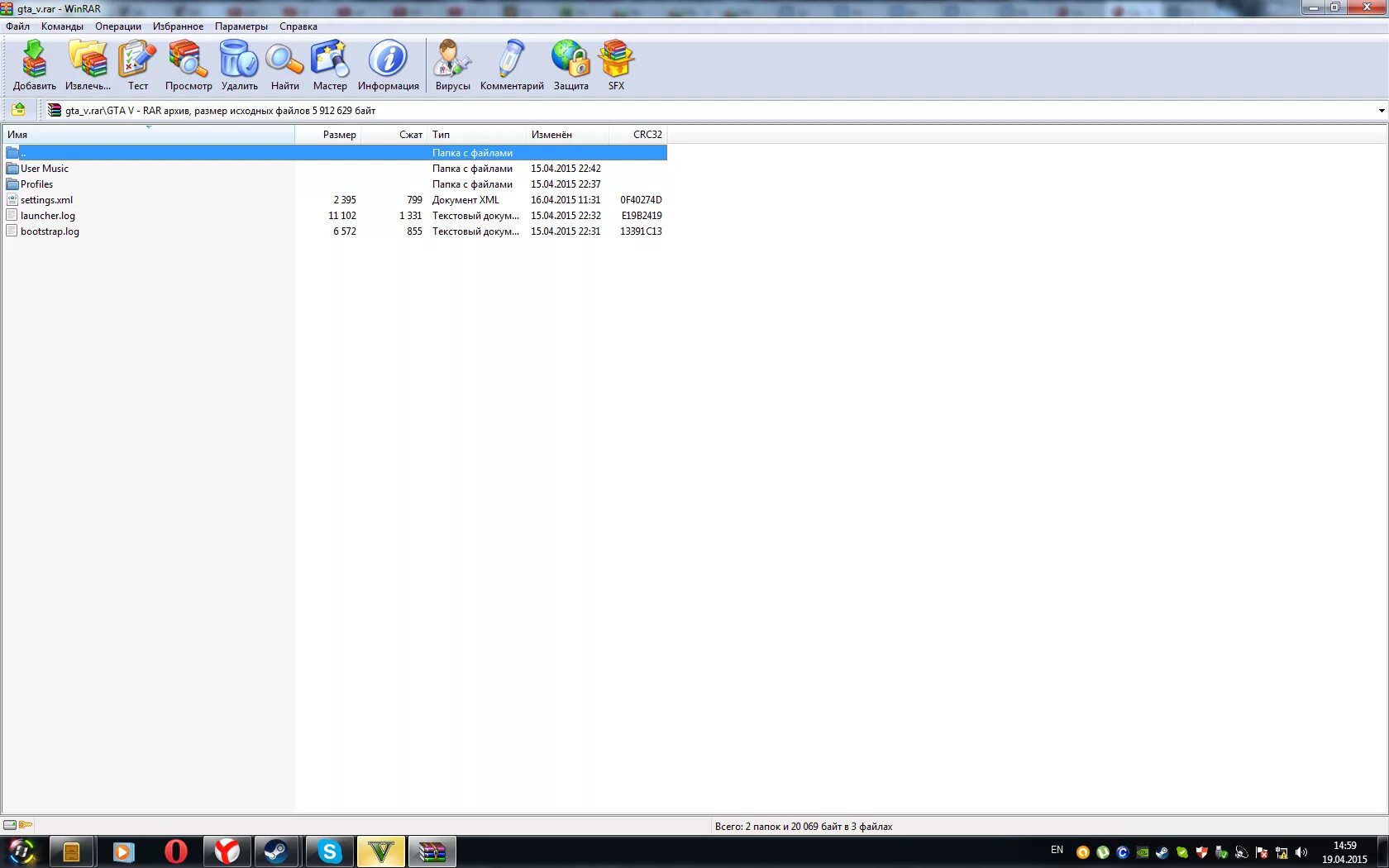
Task: Click the uTorrent tray icon
Action: coord(1103,852)
